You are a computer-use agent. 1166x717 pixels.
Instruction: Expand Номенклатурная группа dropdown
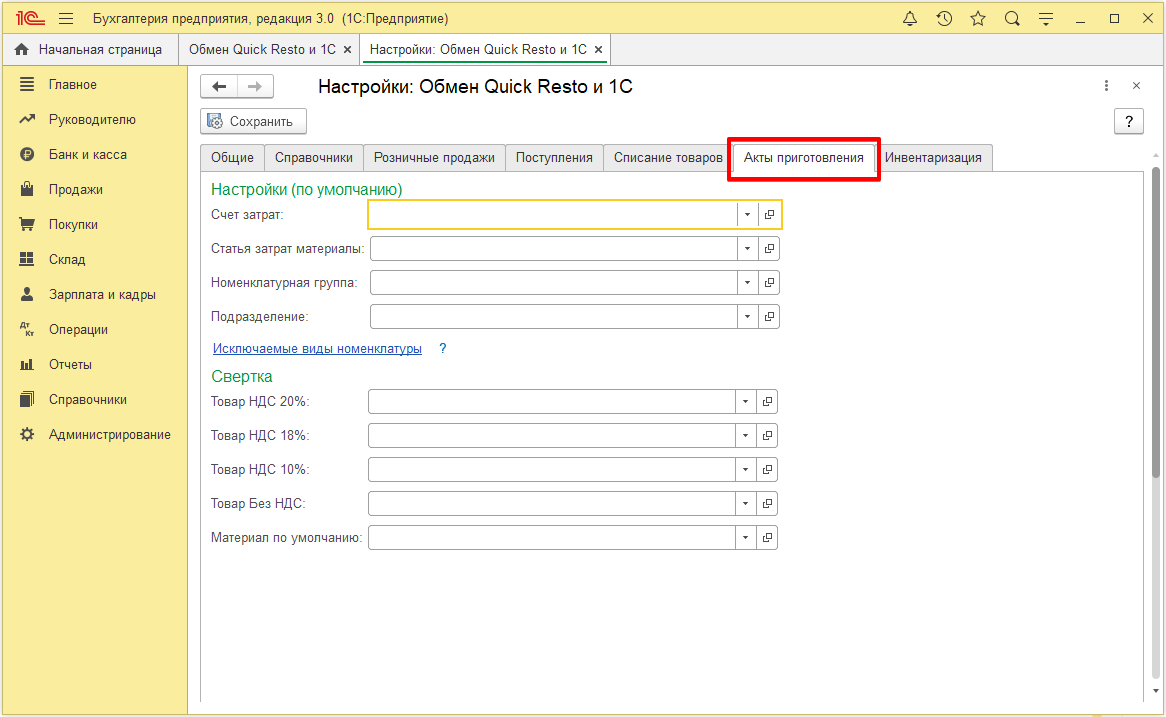[x=747, y=283]
